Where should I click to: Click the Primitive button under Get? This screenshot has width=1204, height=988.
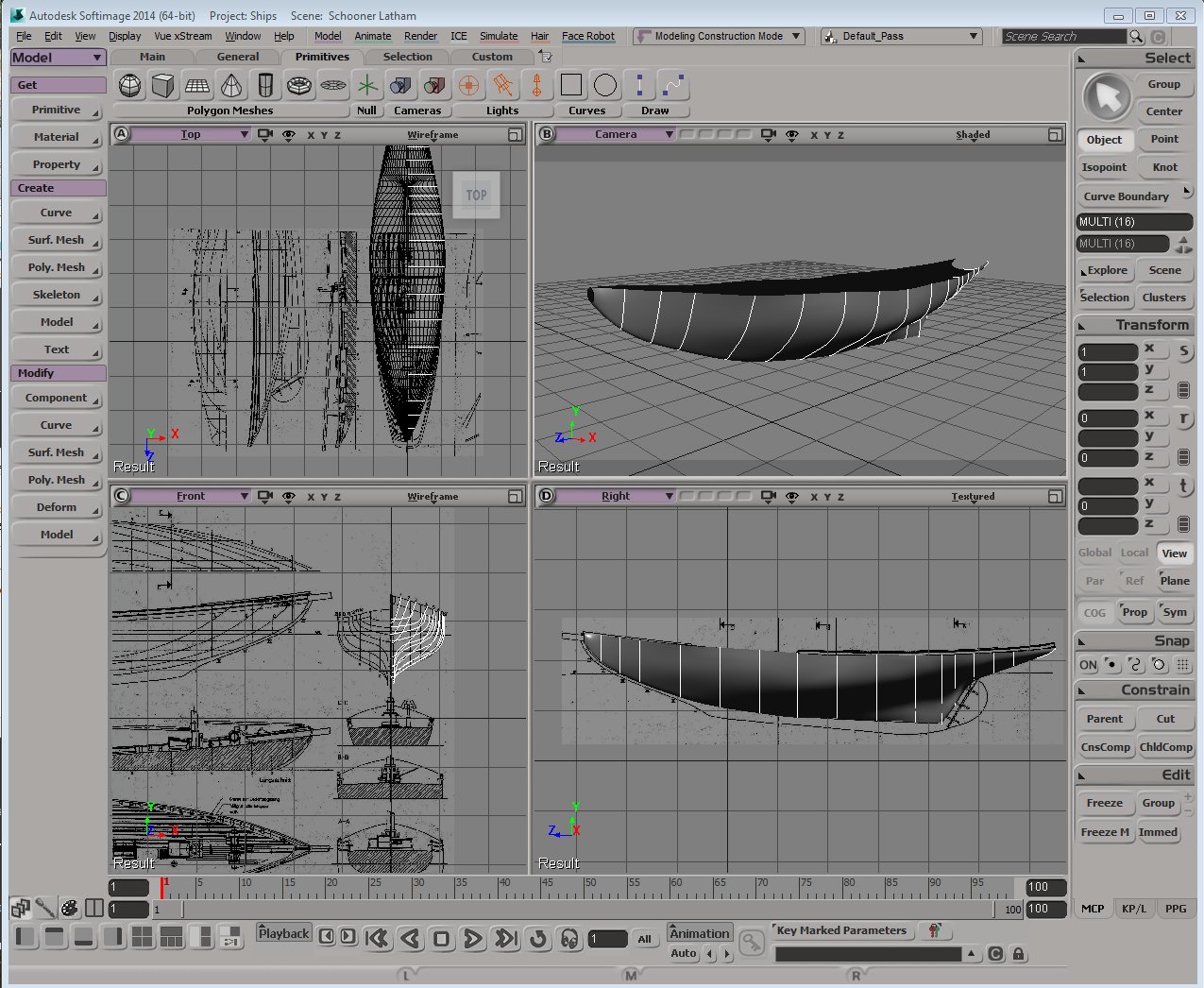click(57, 111)
